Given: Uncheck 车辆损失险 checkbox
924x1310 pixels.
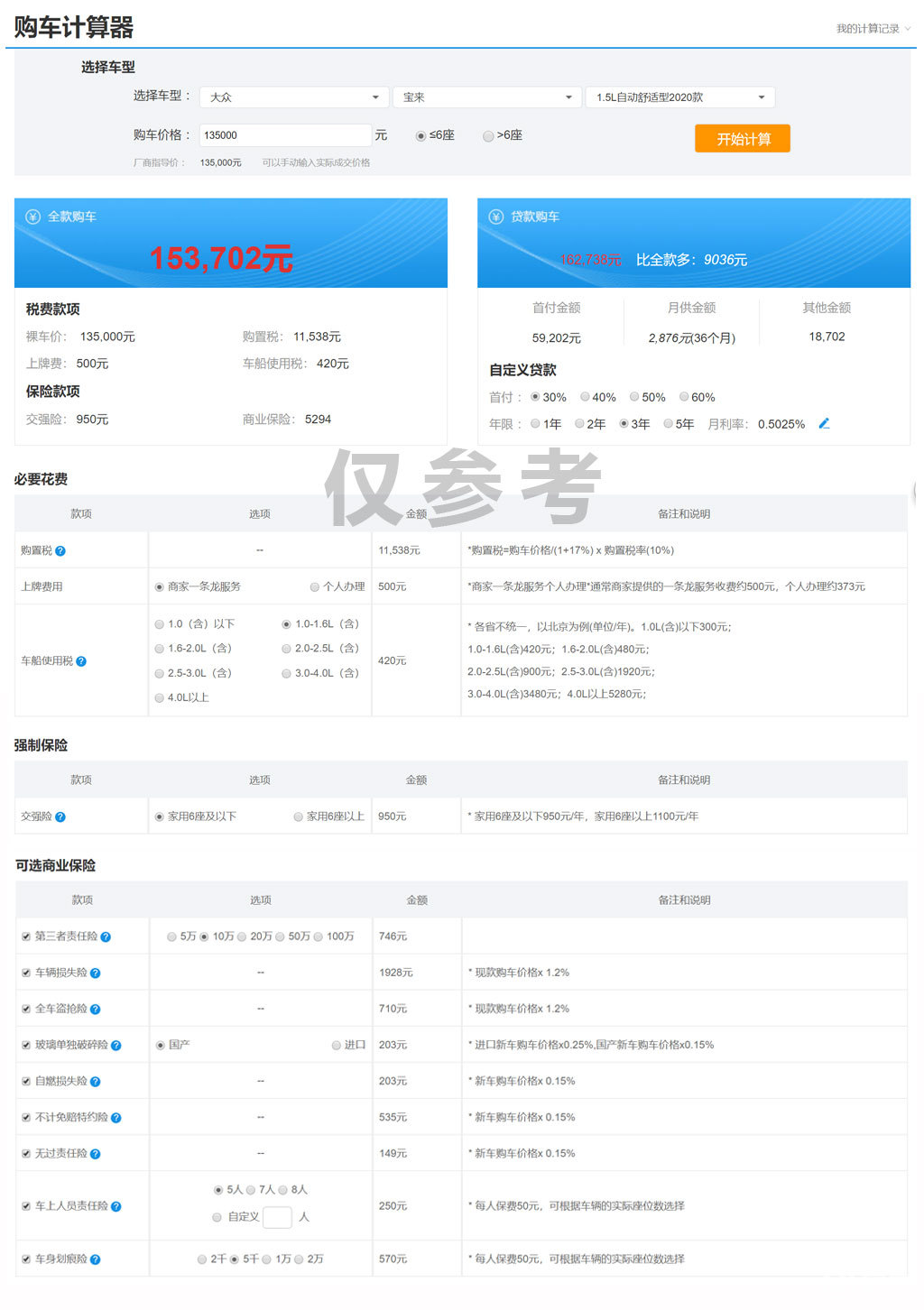Looking at the screenshot, I should click(26, 973).
